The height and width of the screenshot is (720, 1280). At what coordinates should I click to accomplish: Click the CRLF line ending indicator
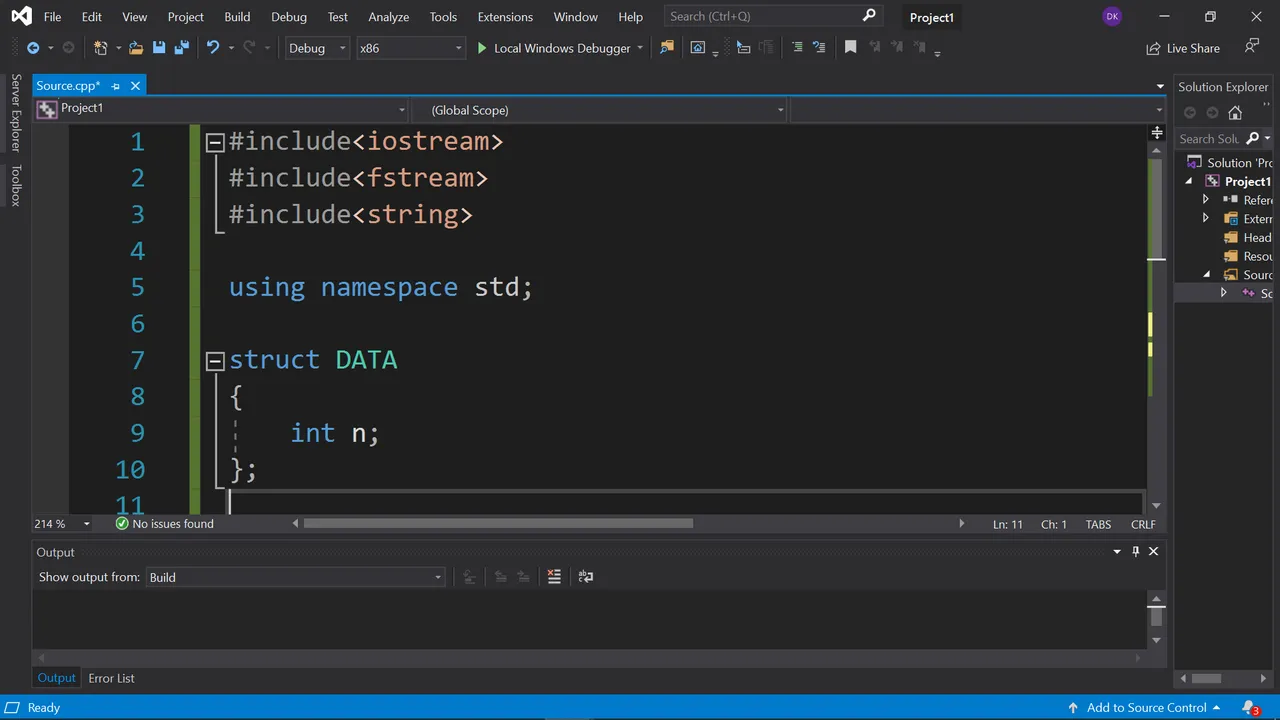coord(1143,524)
